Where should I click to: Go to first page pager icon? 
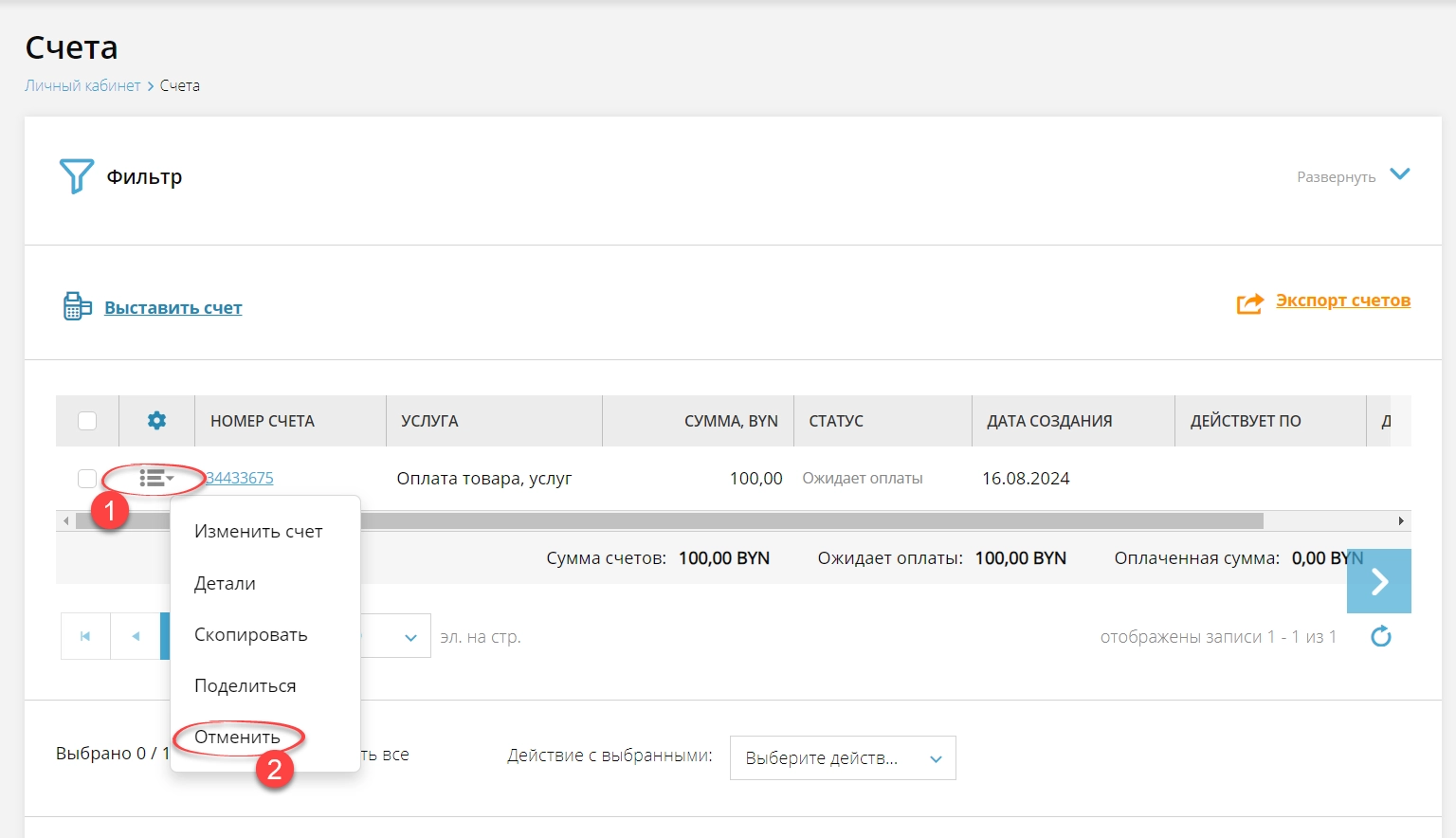click(85, 636)
